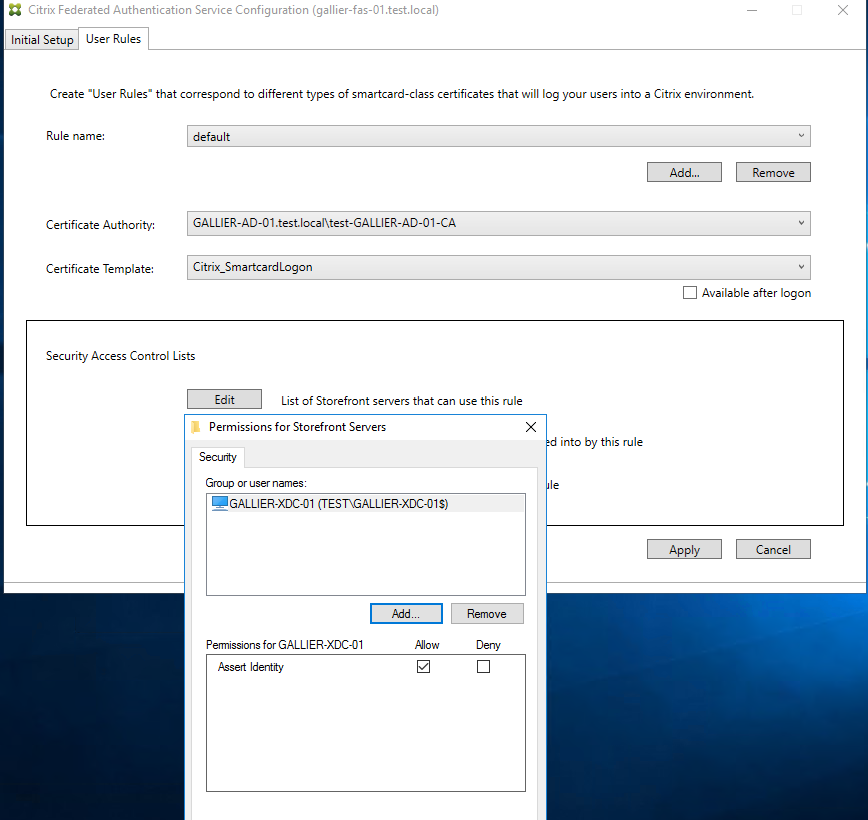Click the Certificate Authority label
The height and width of the screenshot is (820, 868).
[x=100, y=225]
